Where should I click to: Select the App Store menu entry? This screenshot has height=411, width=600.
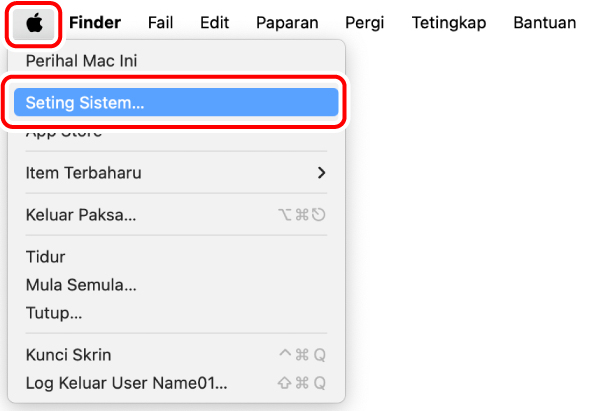(64, 133)
